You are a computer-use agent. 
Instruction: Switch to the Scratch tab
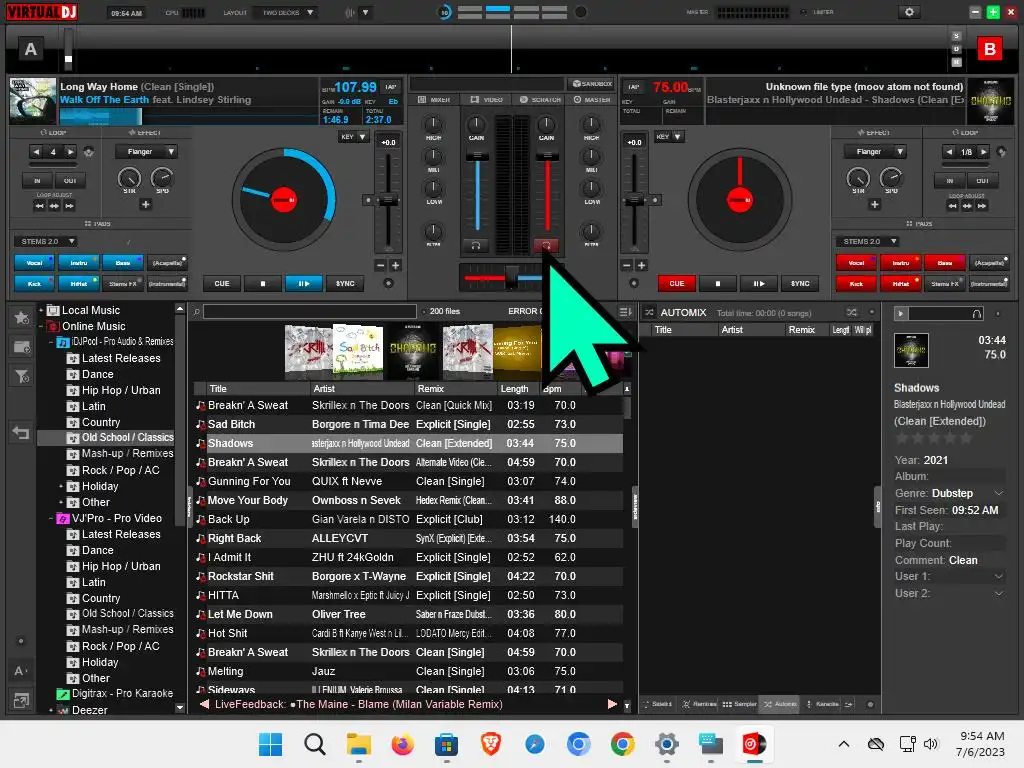tap(540, 100)
